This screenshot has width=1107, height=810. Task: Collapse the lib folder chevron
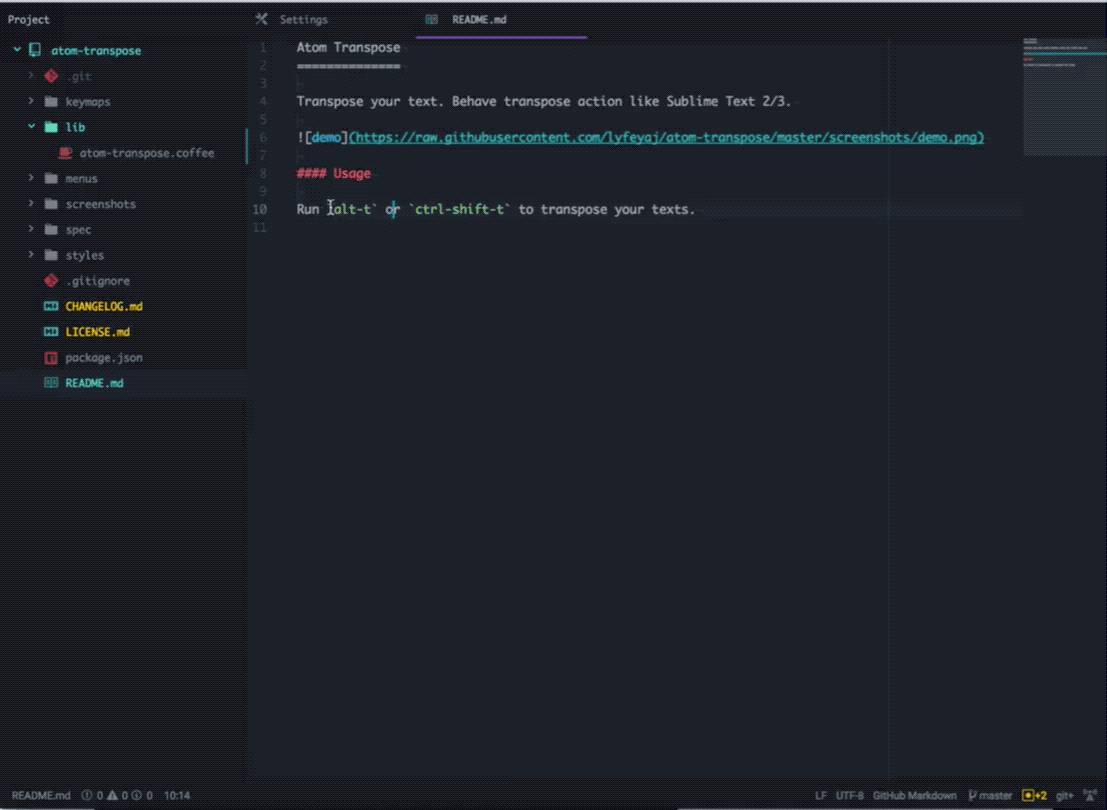pyautogui.click(x=31, y=126)
